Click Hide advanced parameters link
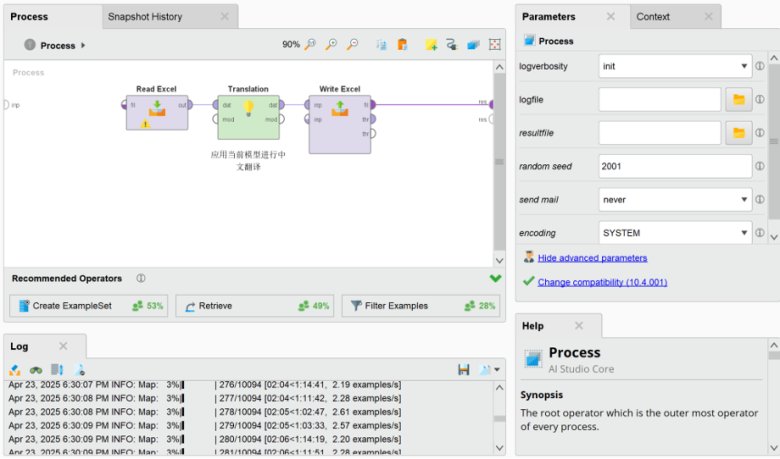Image resolution: width=780 pixels, height=459 pixels. click(592, 258)
